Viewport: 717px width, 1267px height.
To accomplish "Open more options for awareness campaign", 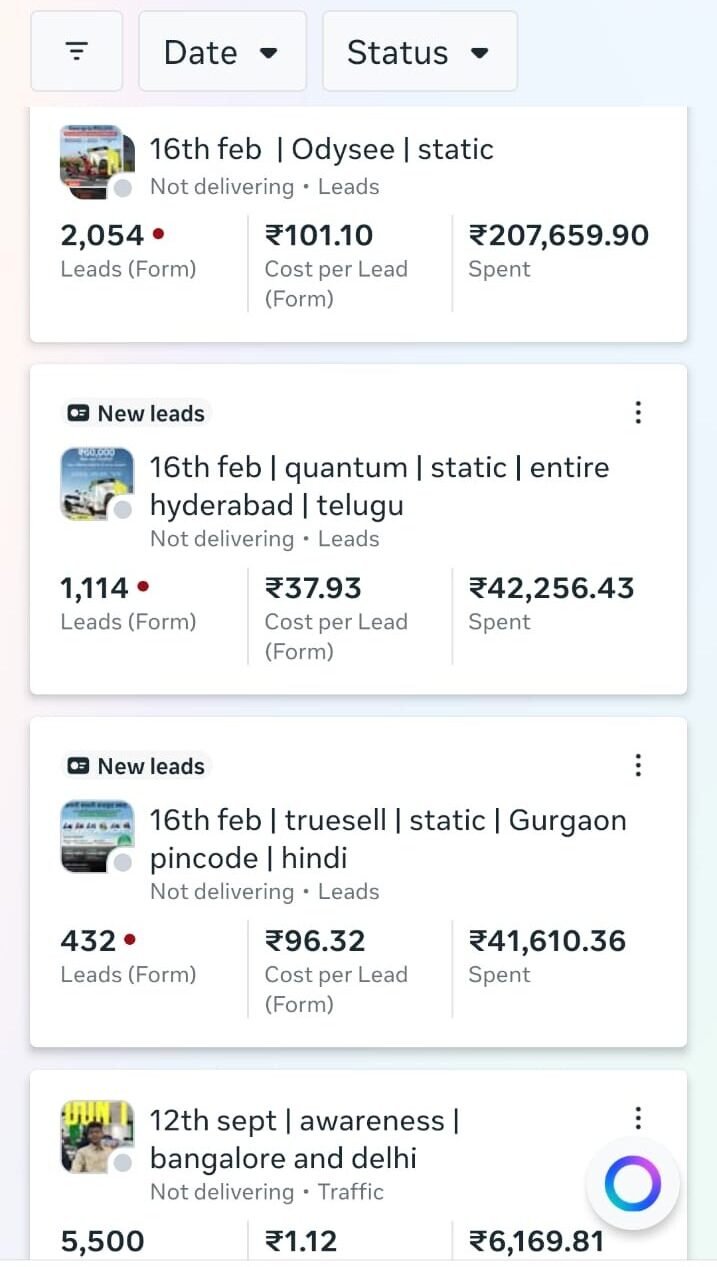I will tap(638, 1118).
